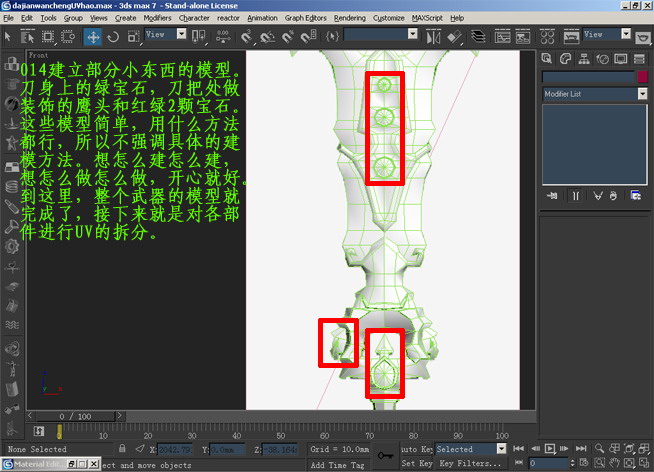
Task: Toggle the selection lock padlock
Action: [x=123, y=450]
